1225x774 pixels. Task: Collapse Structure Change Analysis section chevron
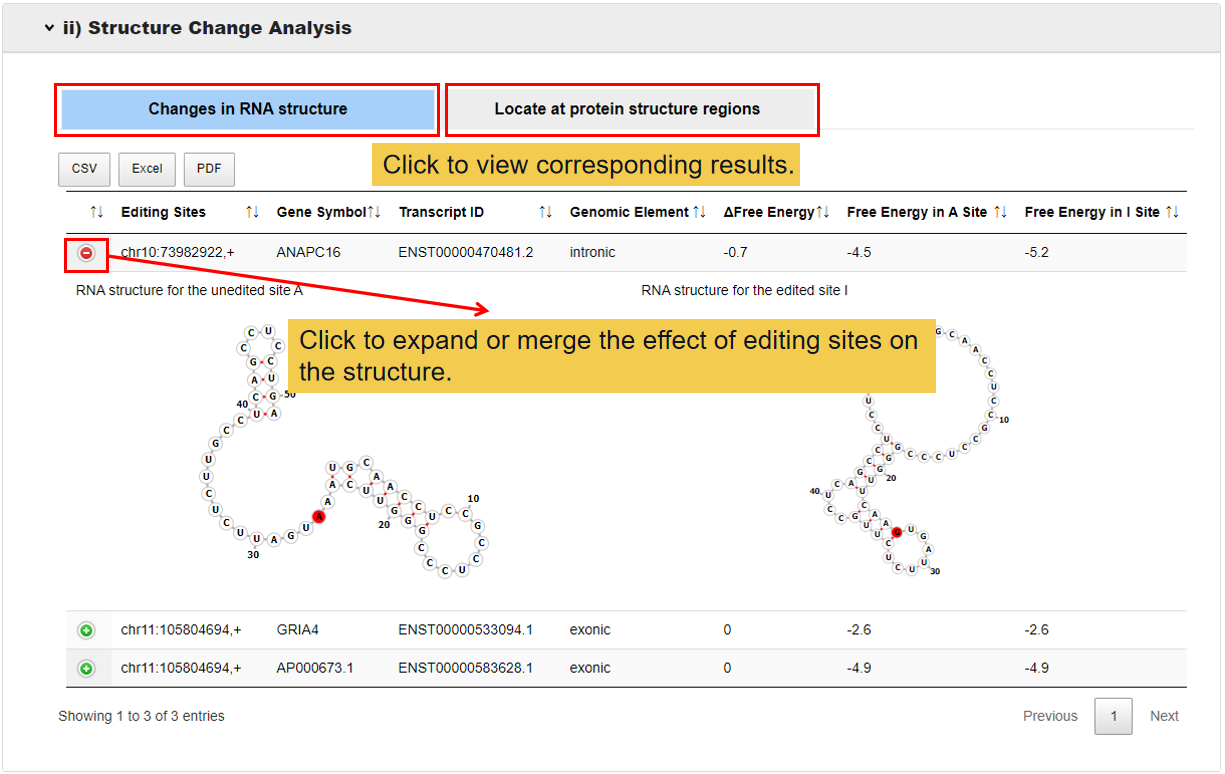coord(49,28)
